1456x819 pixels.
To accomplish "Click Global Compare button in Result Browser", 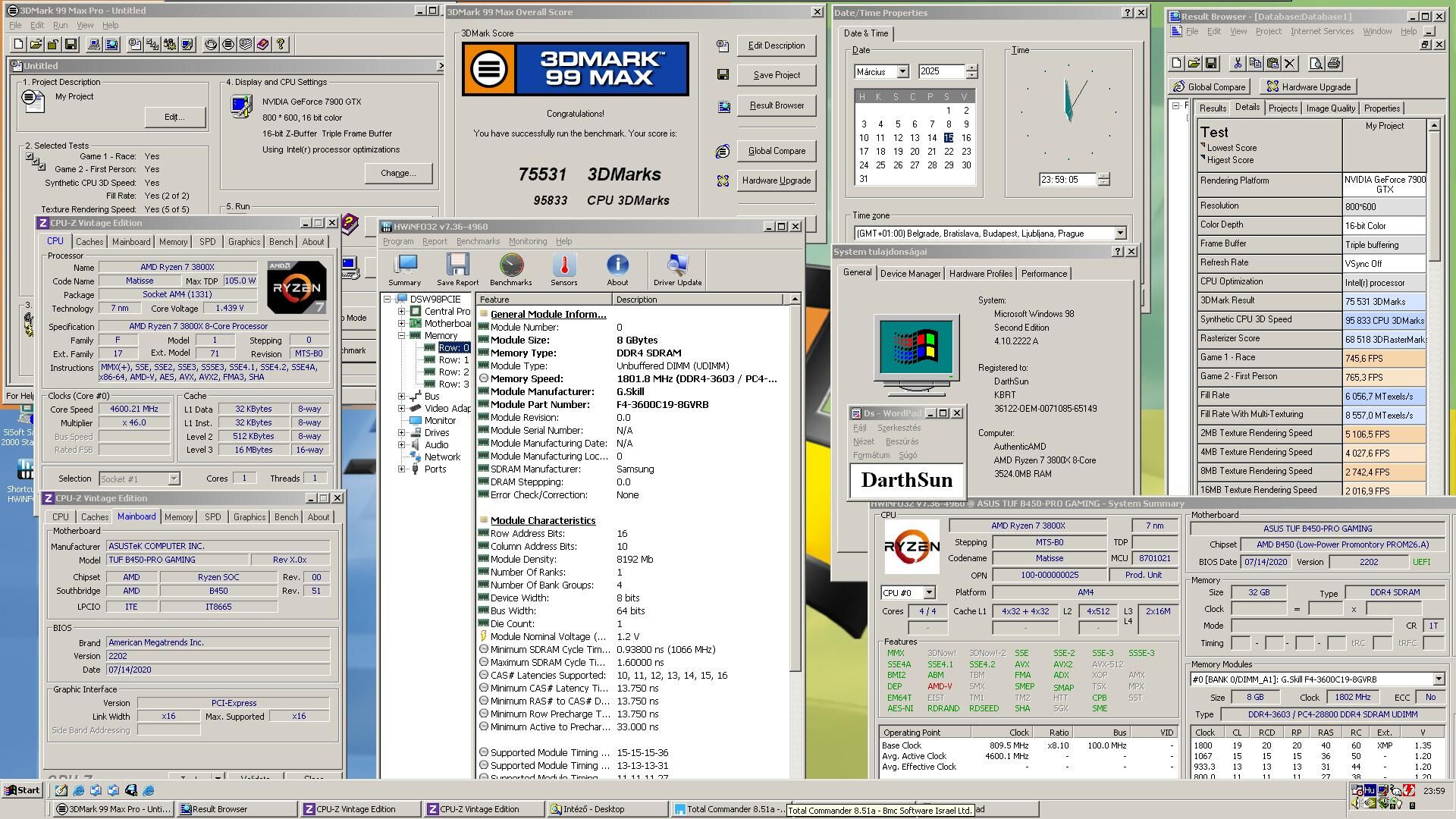I will [1210, 87].
